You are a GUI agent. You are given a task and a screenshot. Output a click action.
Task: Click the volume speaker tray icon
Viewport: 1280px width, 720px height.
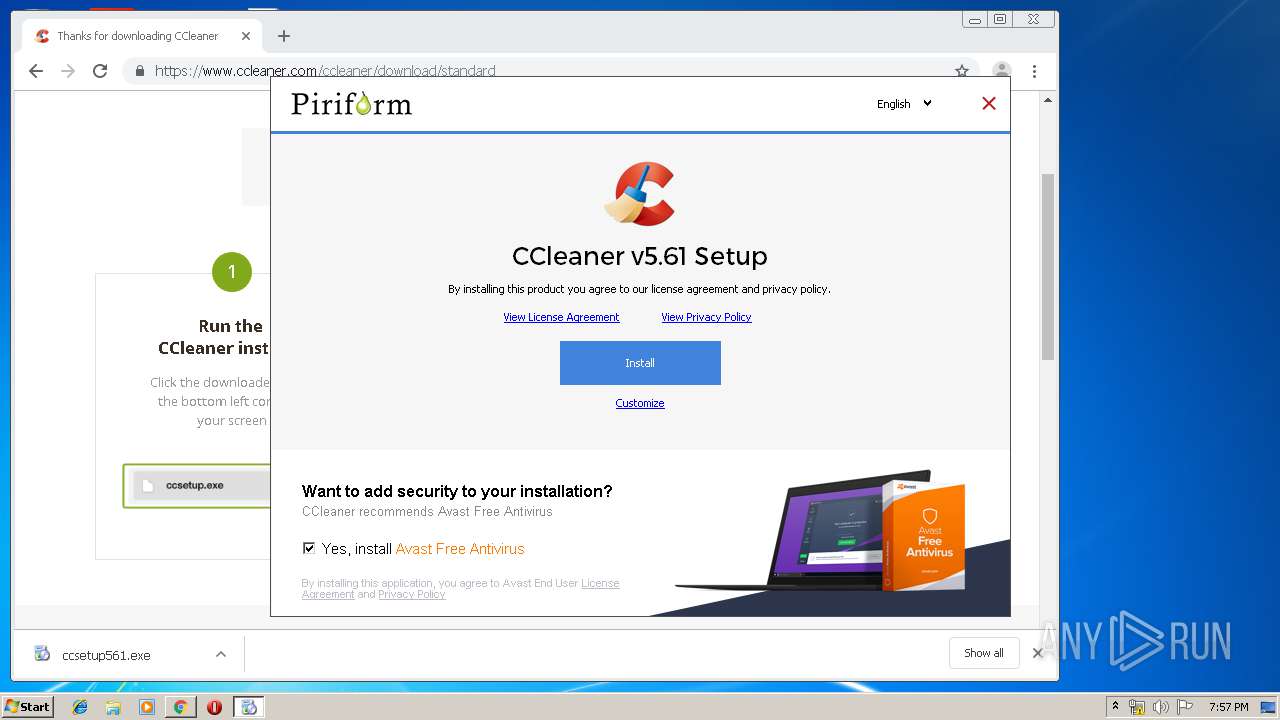[x=1161, y=707]
